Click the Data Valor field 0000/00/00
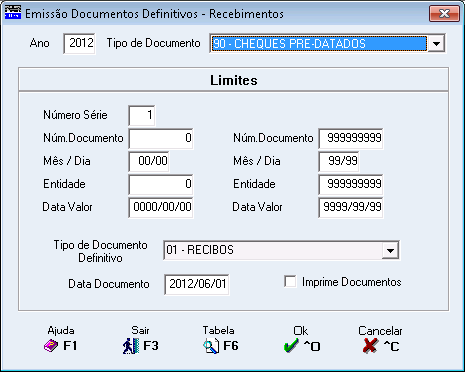 point(161,207)
